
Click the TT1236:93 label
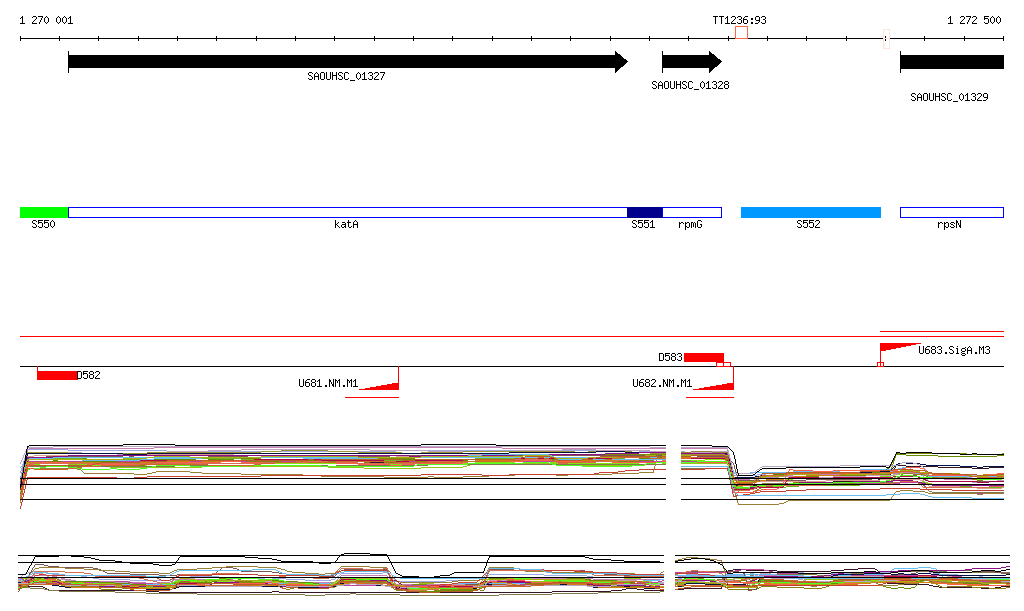coord(739,20)
